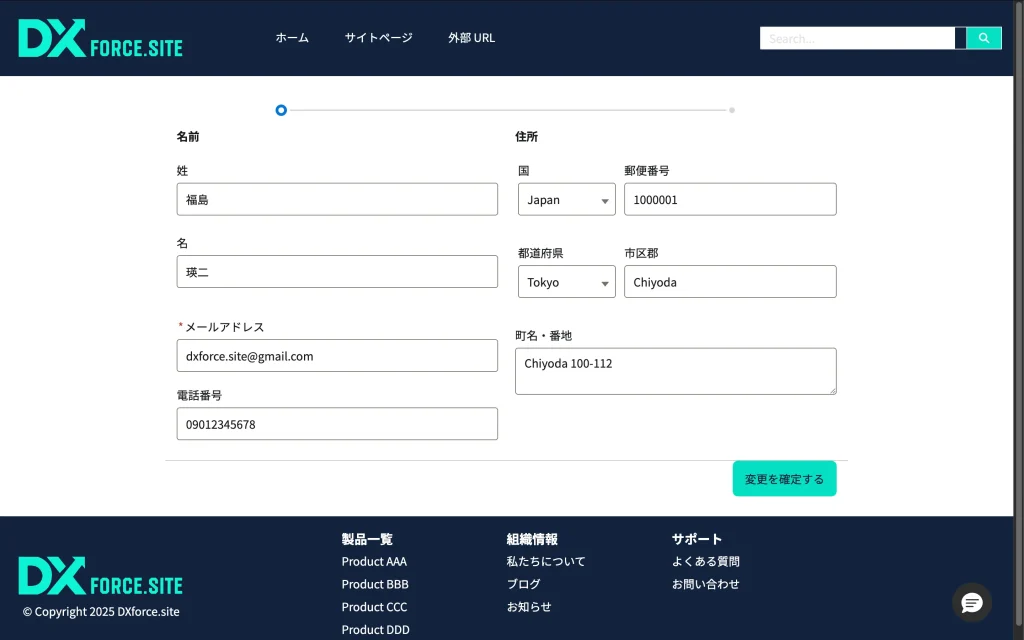Go to ホーム in navigation
Screen dimensions: 1024x640
[292, 38]
